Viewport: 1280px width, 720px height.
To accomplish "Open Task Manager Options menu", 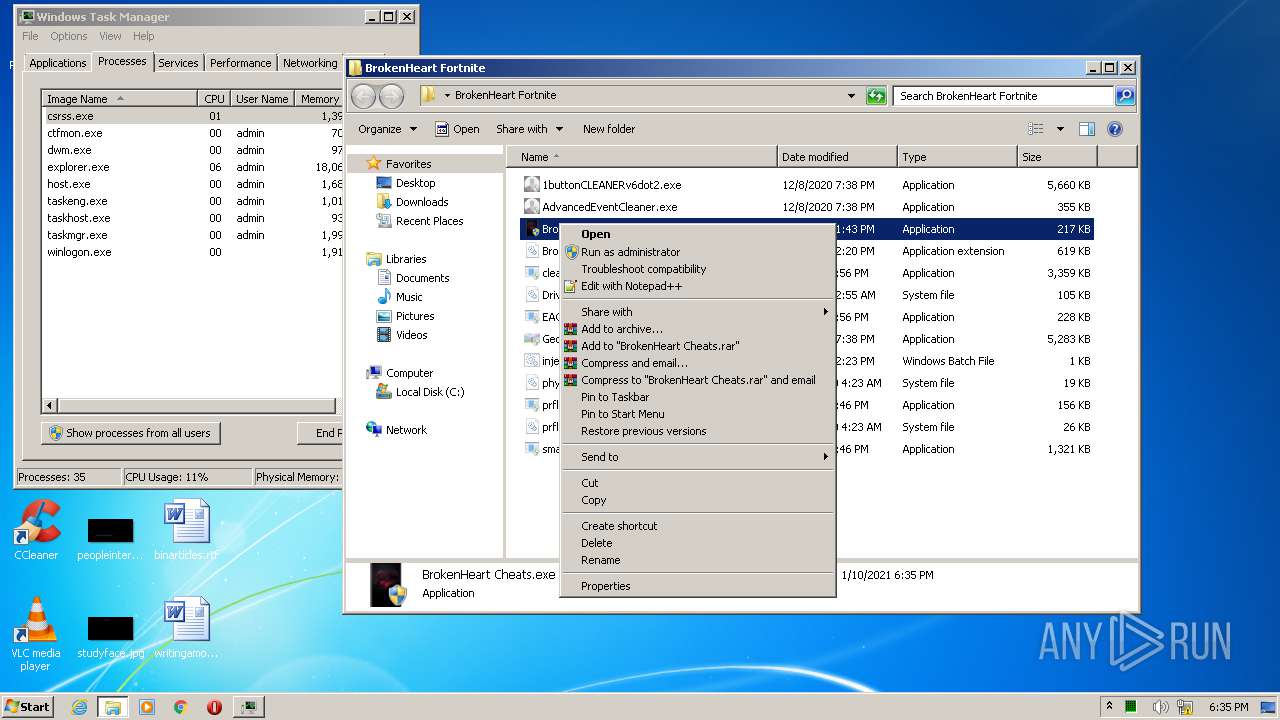I will pyautogui.click(x=69, y=36).
